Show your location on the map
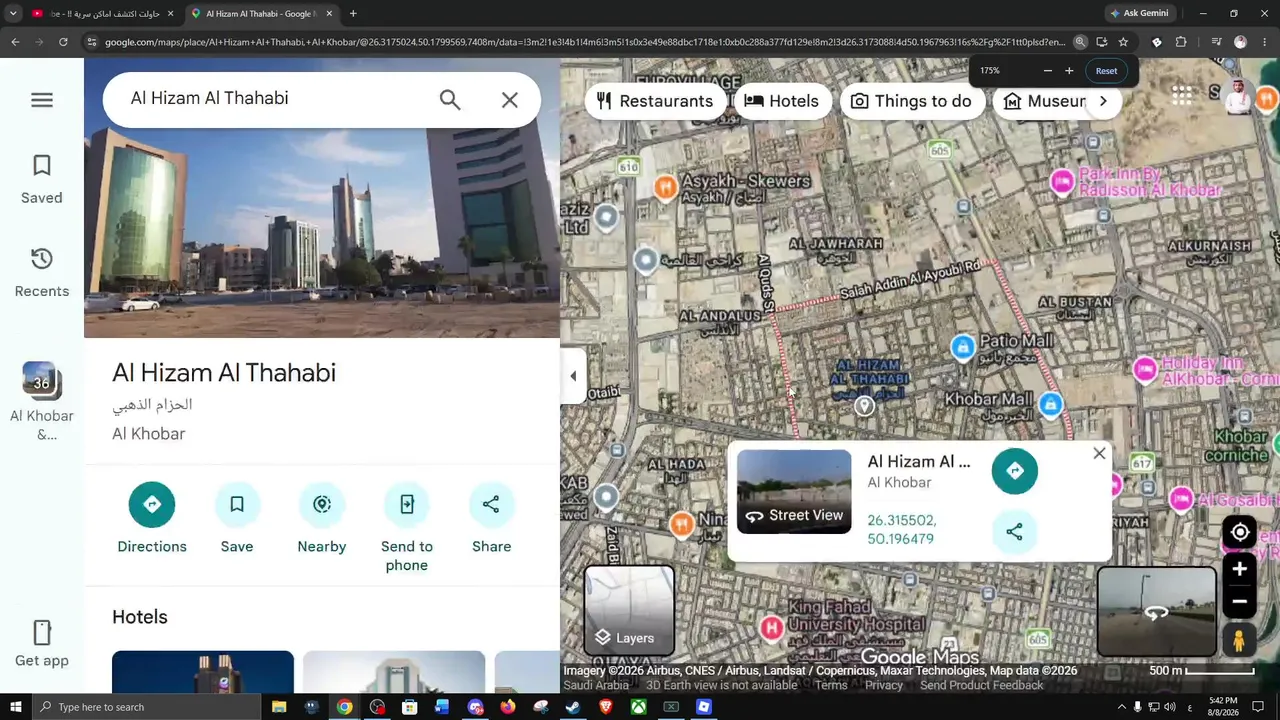 pos(1240,533)
